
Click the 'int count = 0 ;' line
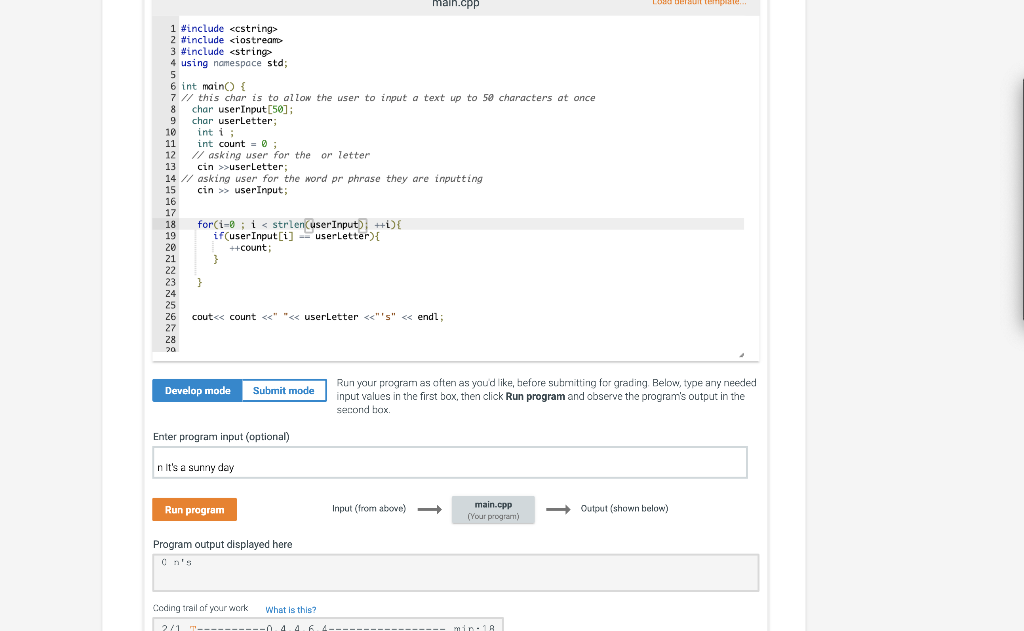(x=237, y=144)
